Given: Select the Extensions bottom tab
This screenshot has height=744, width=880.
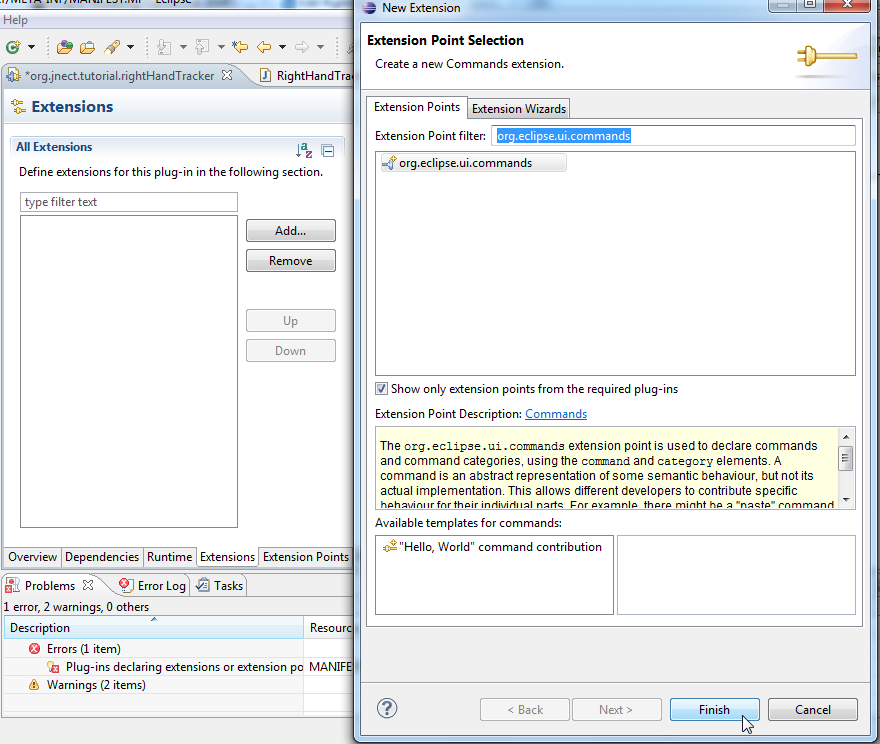Looking at the screenshot, I should tap(227, 557).
